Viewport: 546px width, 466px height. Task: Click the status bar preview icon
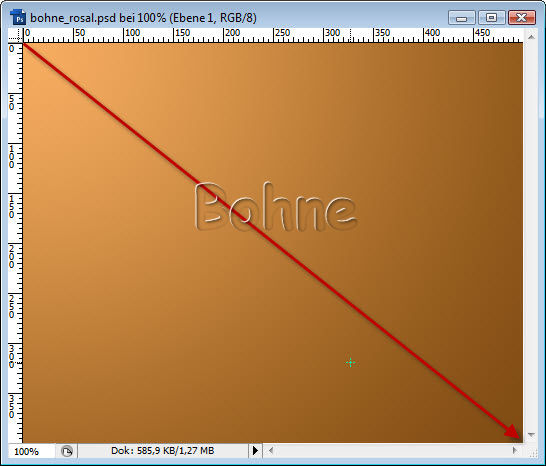point(67,451)
